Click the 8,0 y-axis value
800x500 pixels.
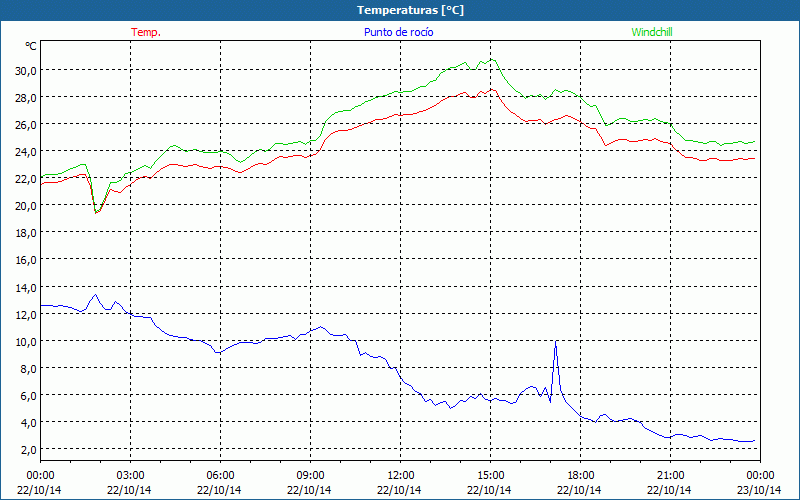(28, 368)
